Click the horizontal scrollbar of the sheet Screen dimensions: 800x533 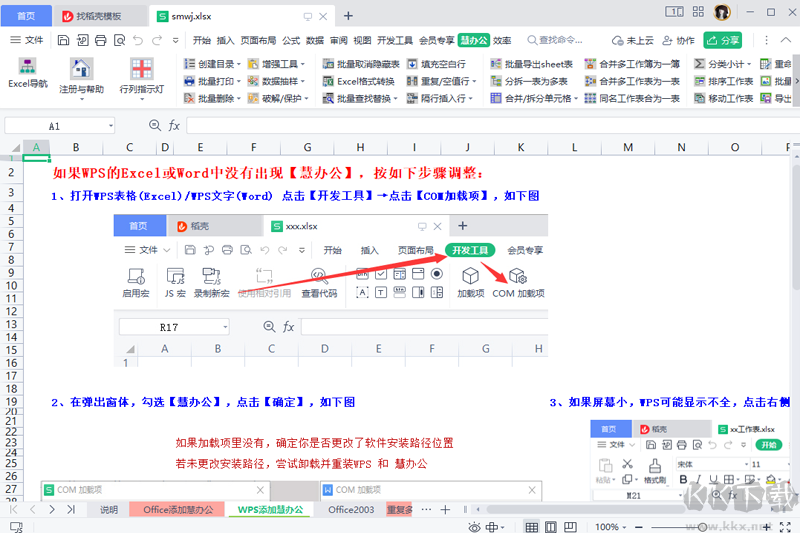[x=585, y=509]
